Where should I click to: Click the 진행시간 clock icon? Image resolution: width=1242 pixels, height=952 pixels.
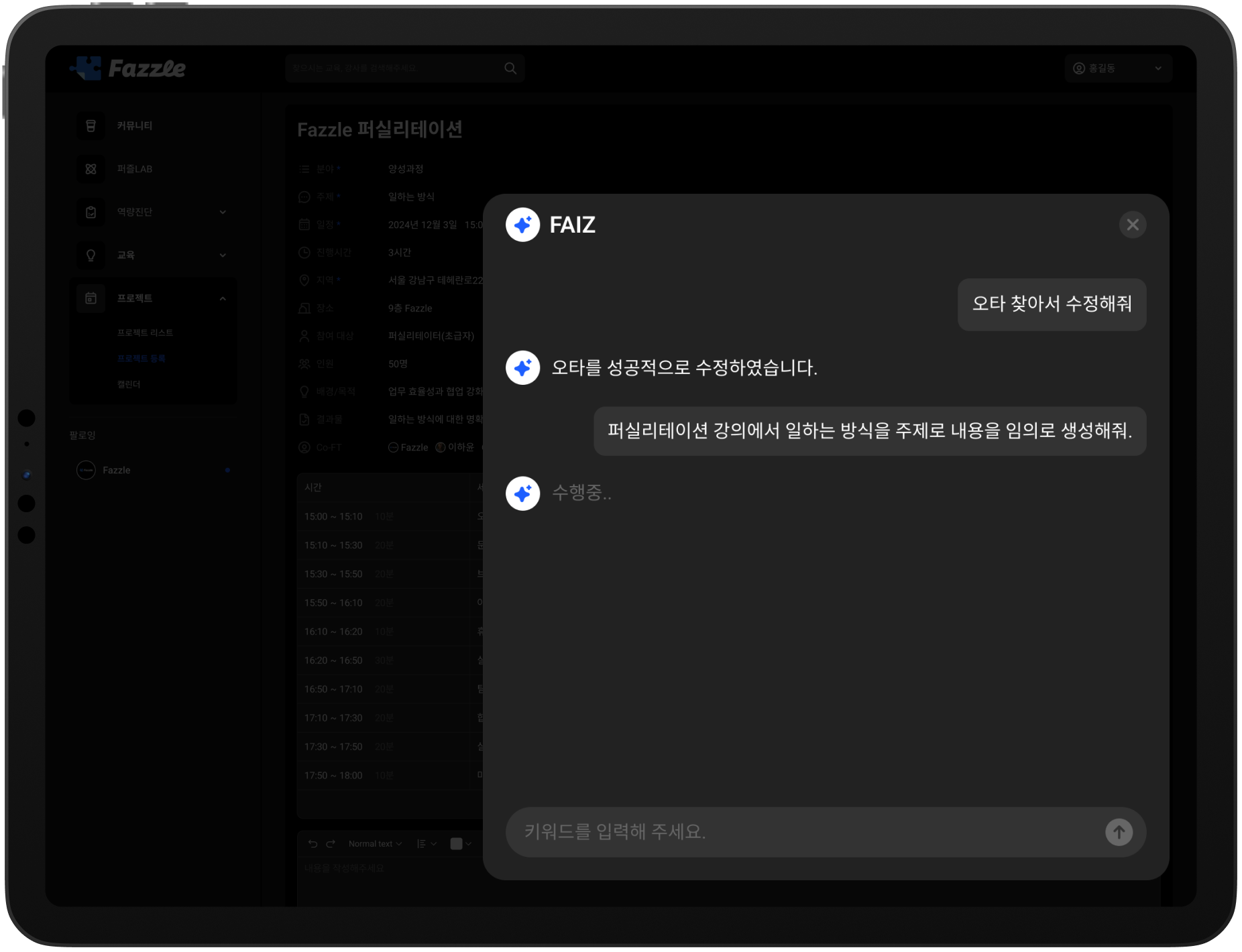[x=304, y=253]
